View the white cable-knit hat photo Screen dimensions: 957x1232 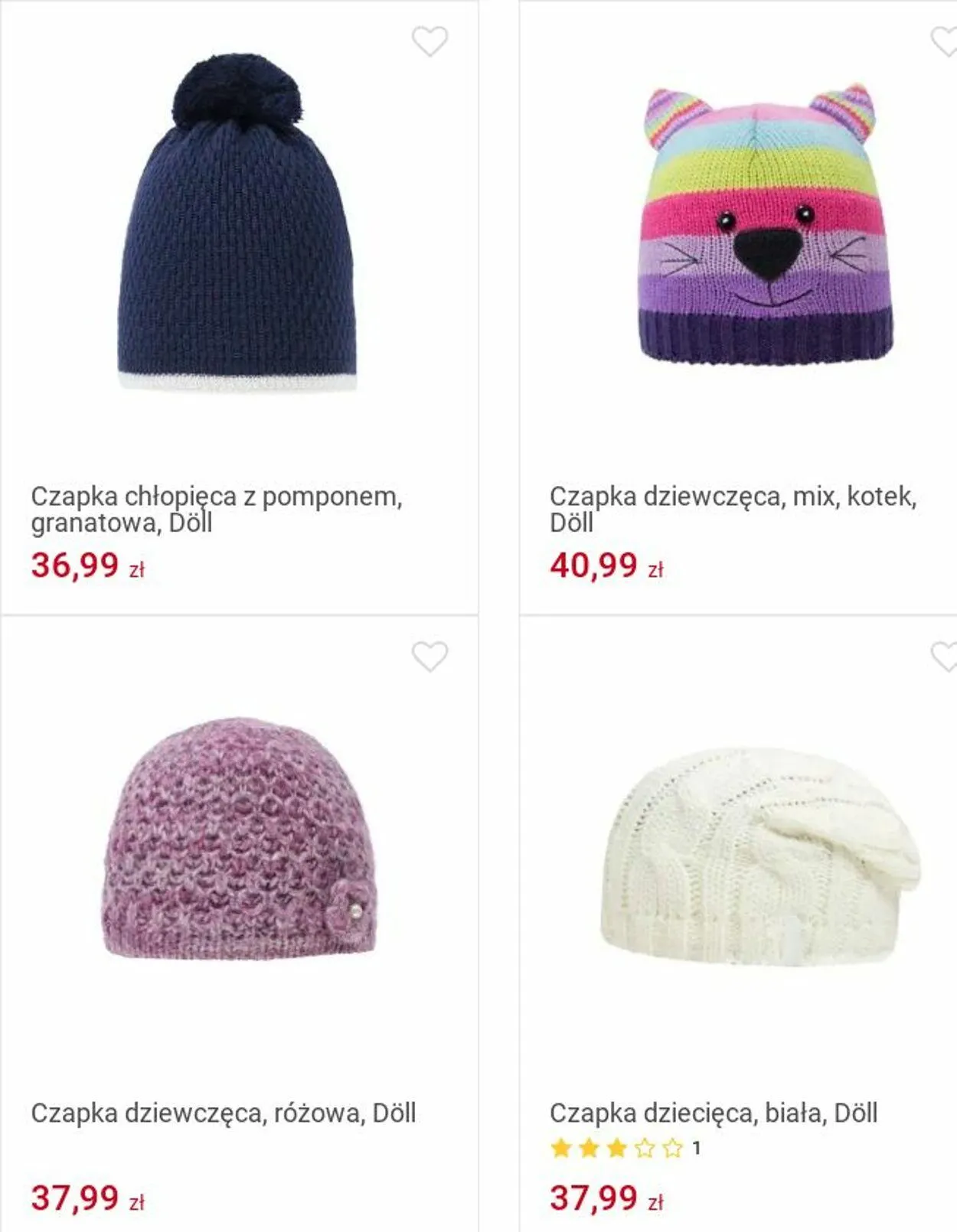(759, 857)
